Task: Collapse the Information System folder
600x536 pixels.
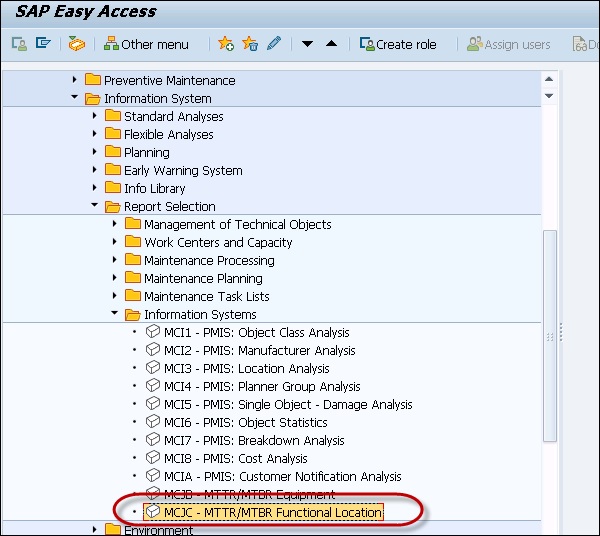Action: (x=75, y=98)
